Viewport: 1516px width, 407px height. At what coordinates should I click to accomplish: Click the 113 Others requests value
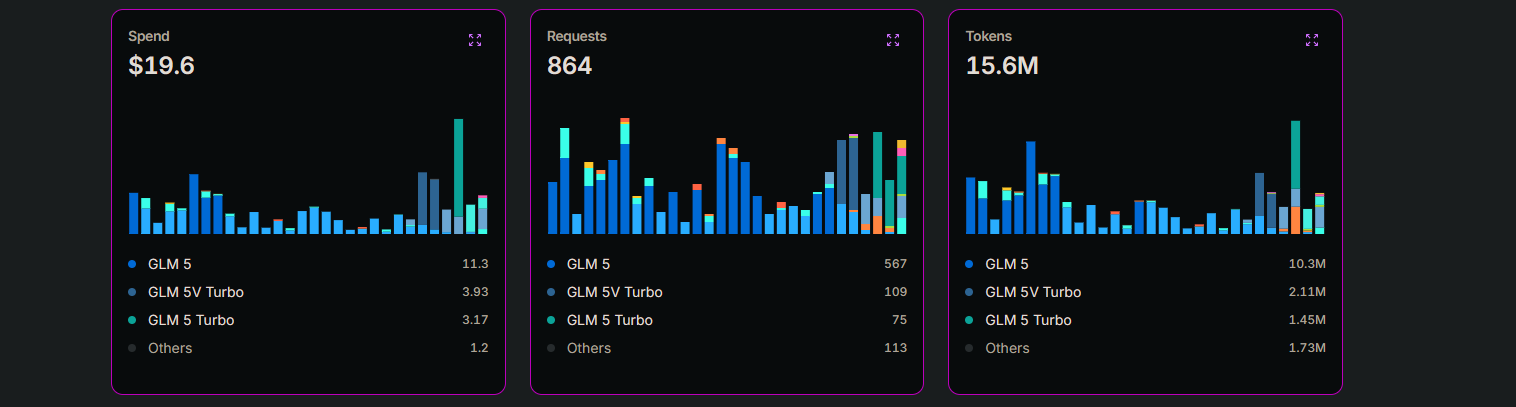coord(896,348)
